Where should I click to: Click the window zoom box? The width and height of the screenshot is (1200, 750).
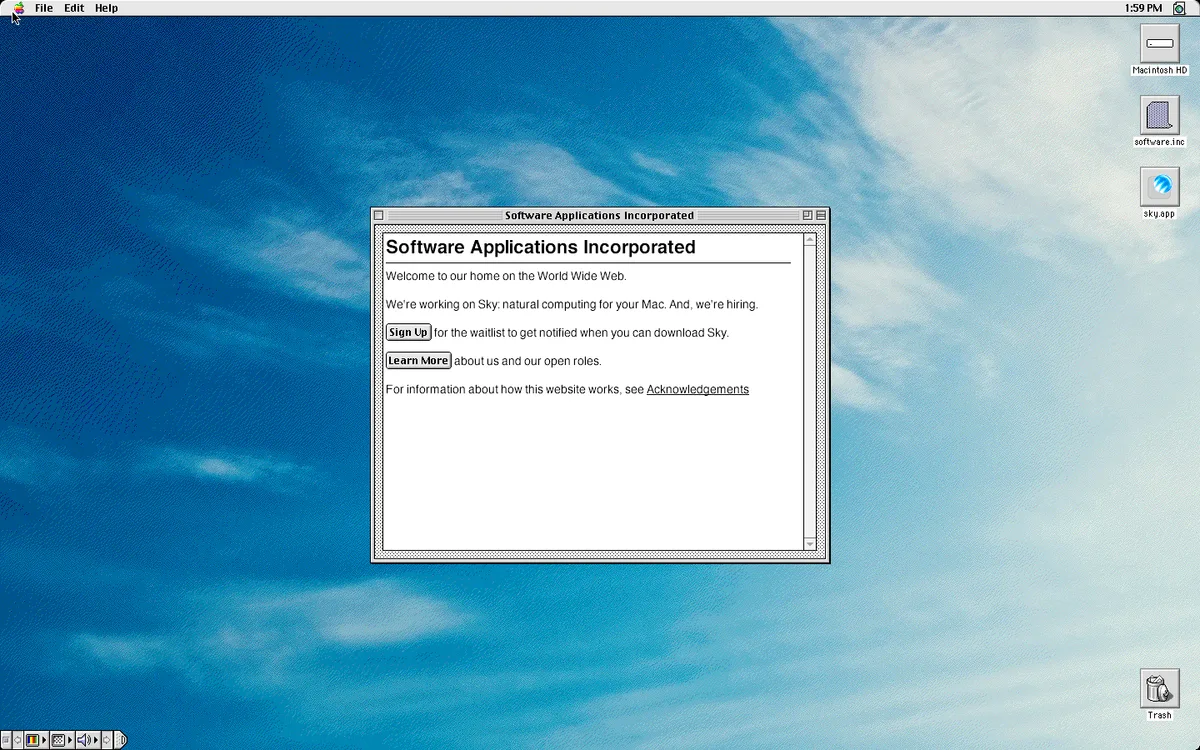pos(807,215)
